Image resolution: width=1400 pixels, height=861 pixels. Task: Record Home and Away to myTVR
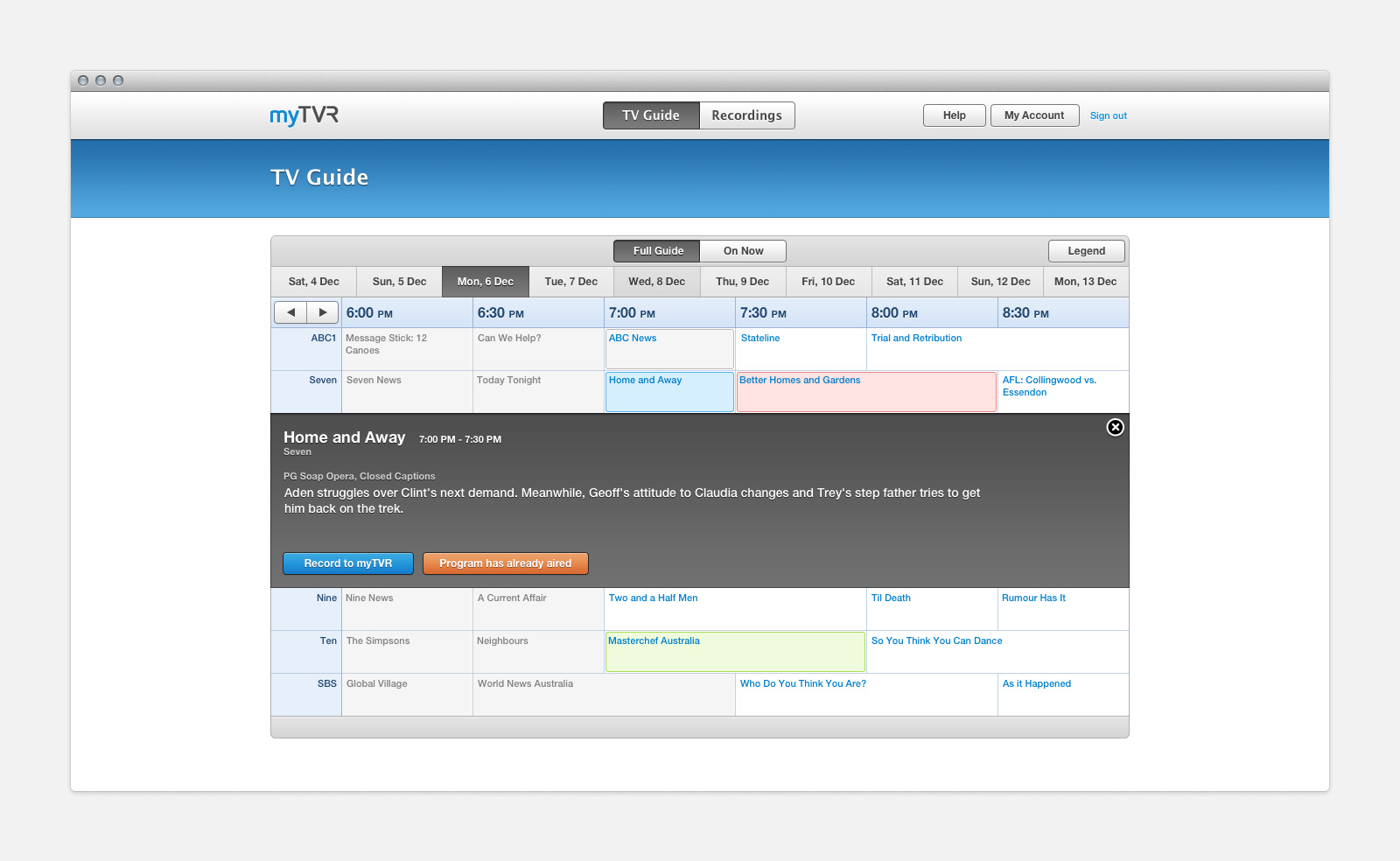[x=347, y=563]
